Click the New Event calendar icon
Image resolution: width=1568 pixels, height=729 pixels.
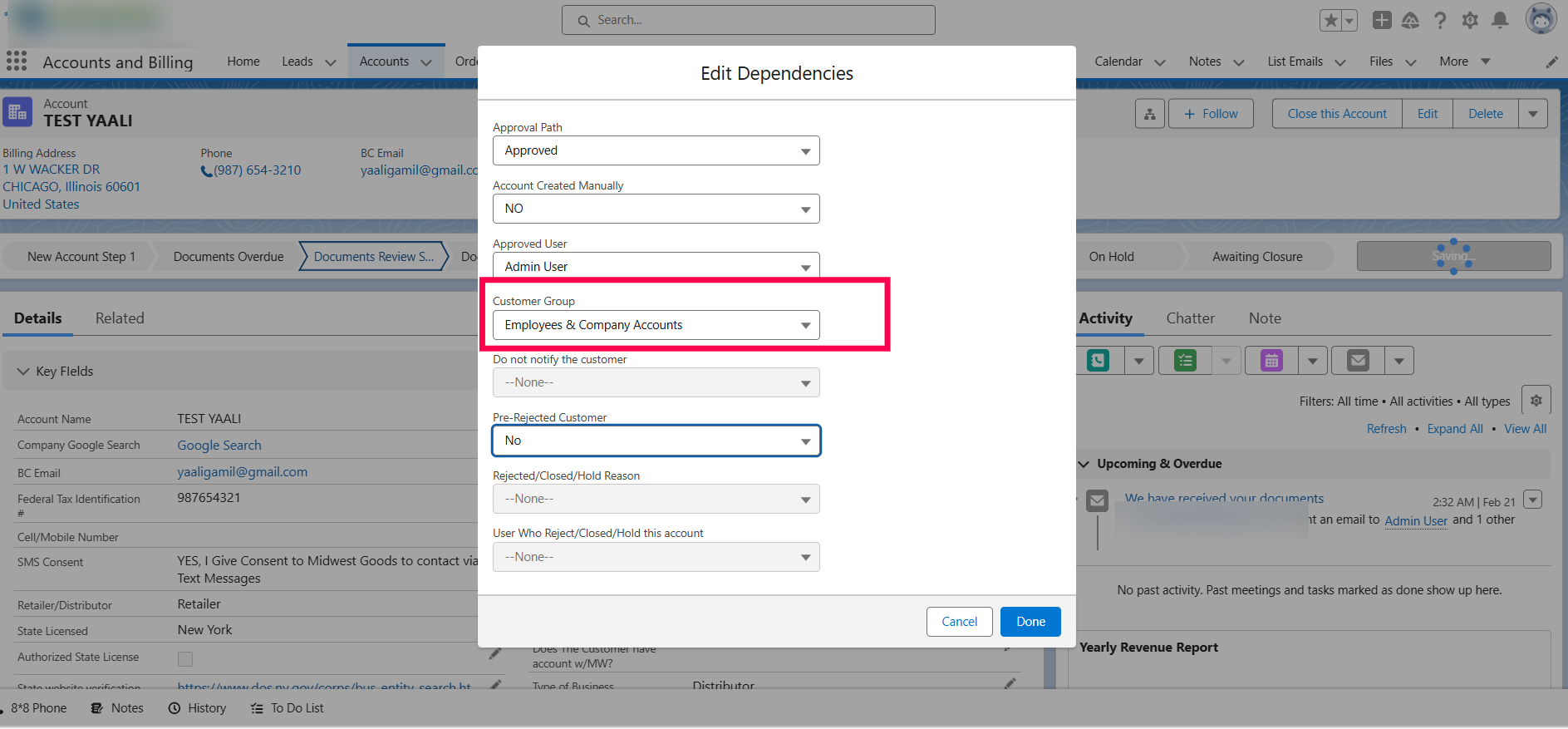(x=1271, y=361)
